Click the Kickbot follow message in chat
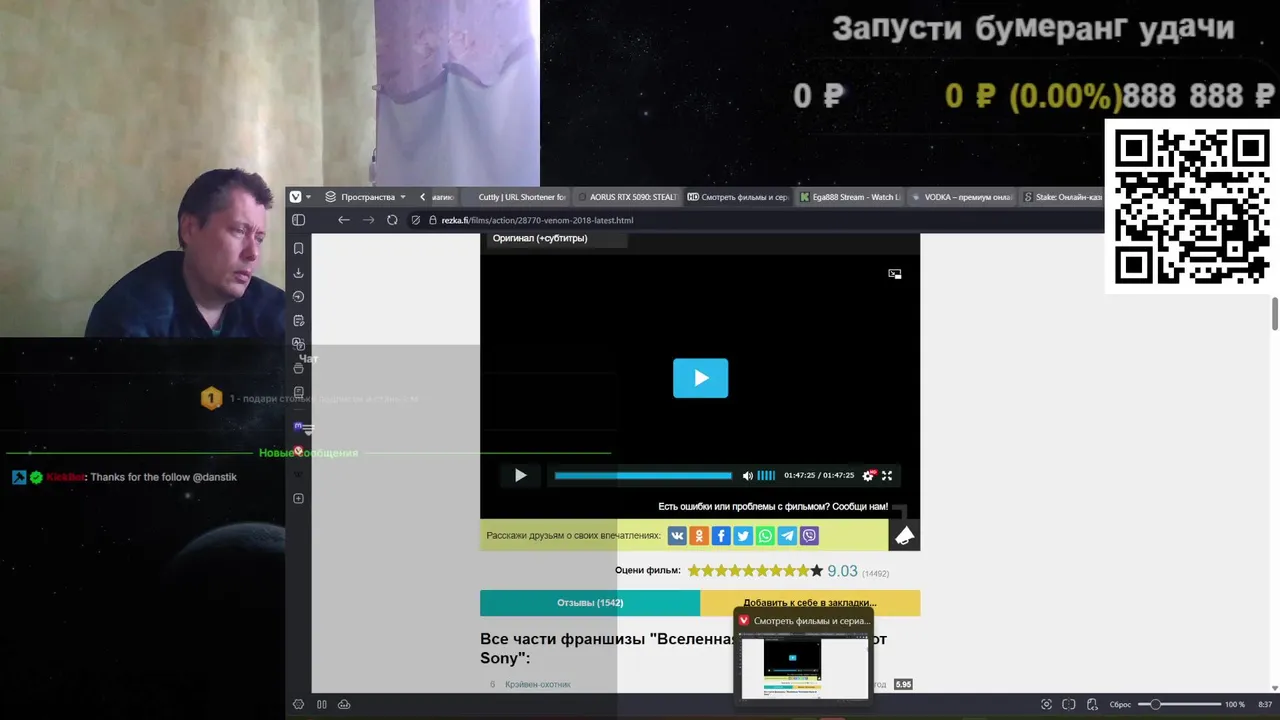The width and height of the screenshot is (1280, 720). tap(124, 477)
